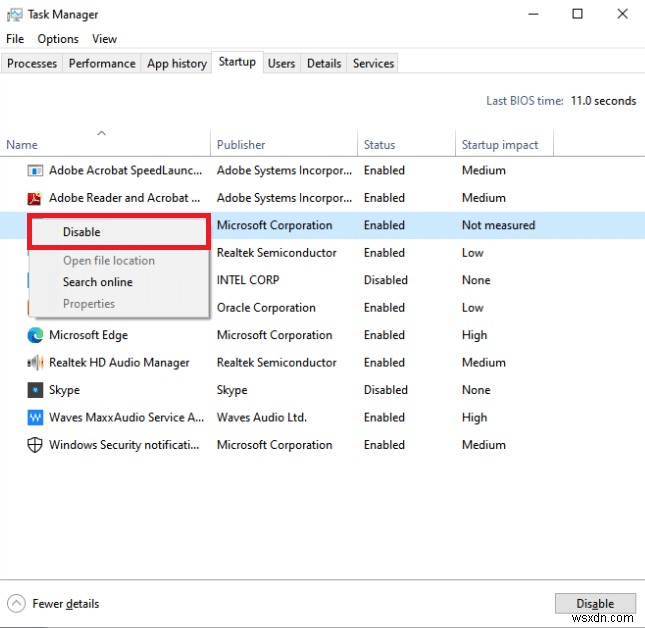Open the View menu
This screenshot has width=645, height=628.
[x=104, y=39]
